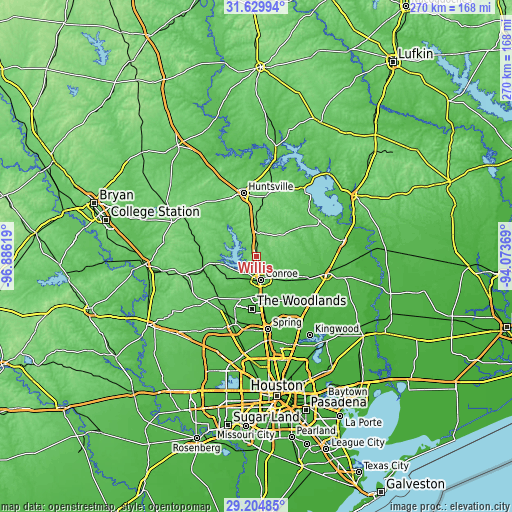Click the Bryan city marker
The image size is (512, 512).
[94, 203]
